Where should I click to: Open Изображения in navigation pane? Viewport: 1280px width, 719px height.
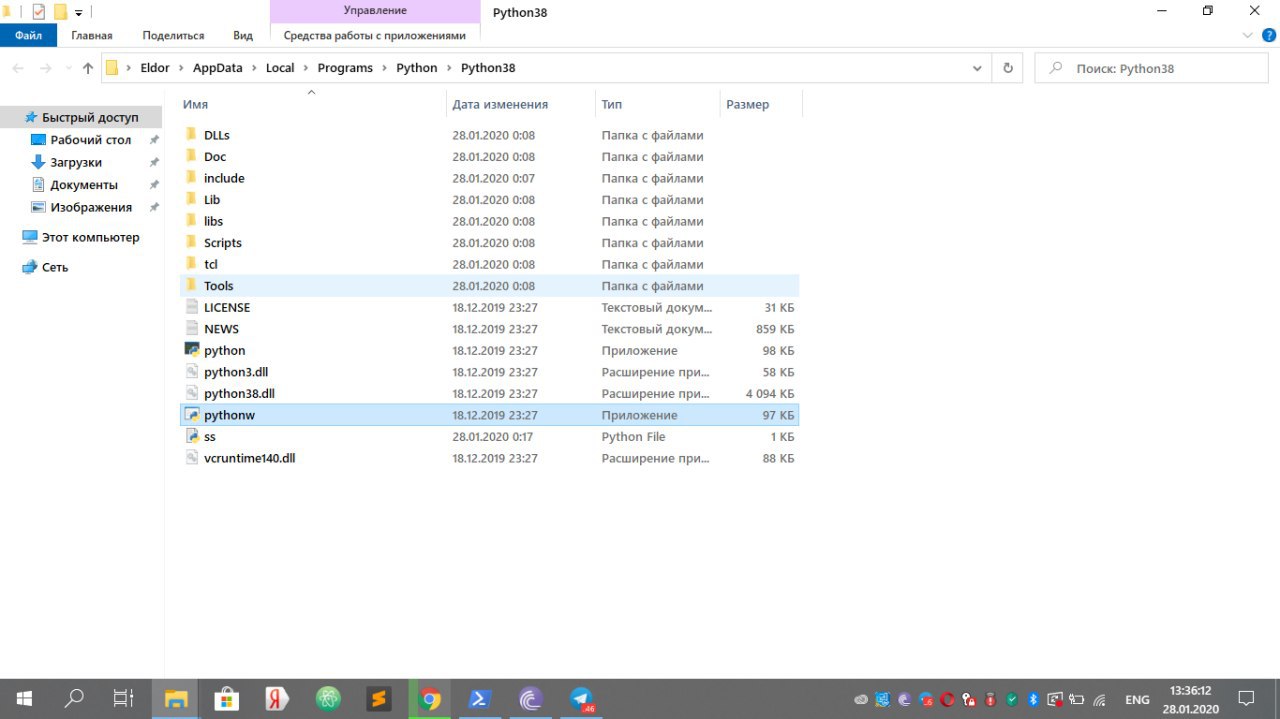pyautogui.click(x=90, y=207)
